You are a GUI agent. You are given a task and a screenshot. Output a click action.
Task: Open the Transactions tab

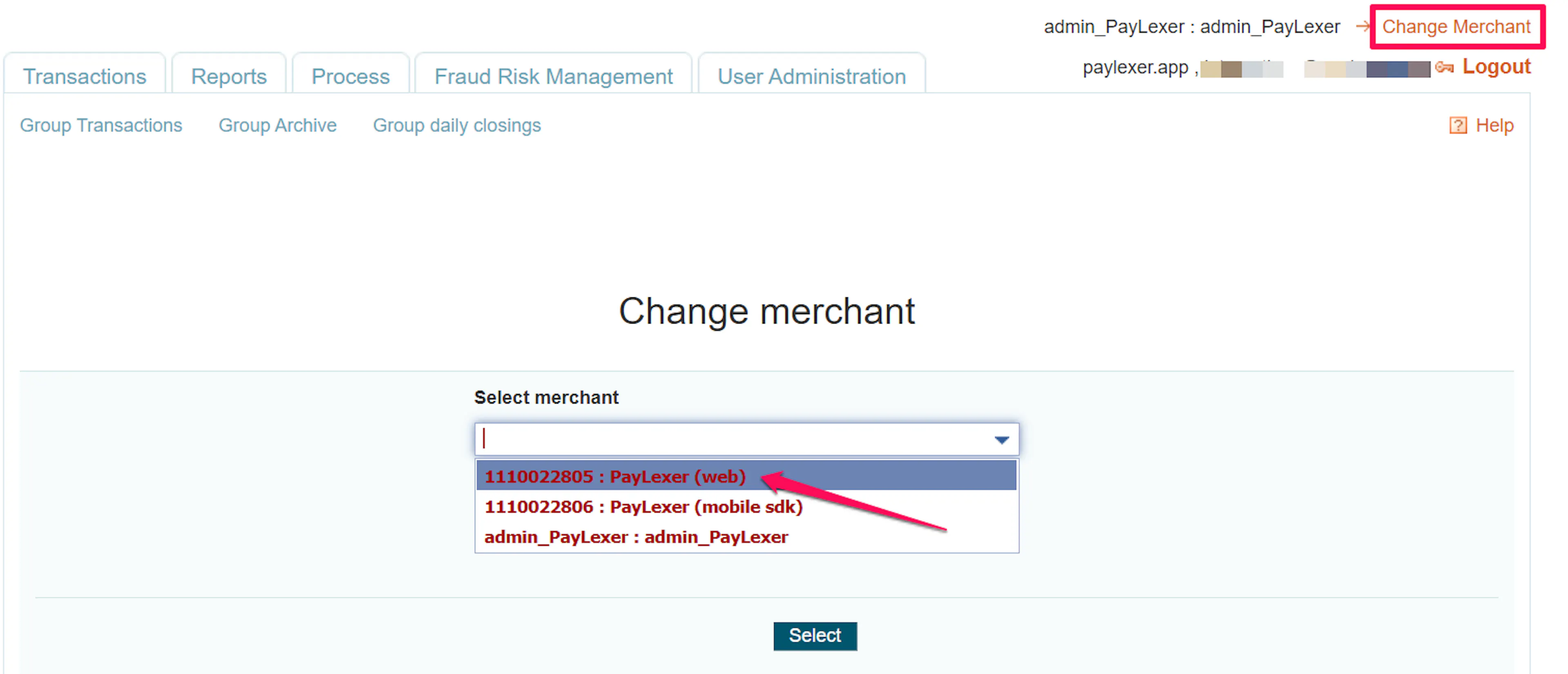(x=85, y=76)
